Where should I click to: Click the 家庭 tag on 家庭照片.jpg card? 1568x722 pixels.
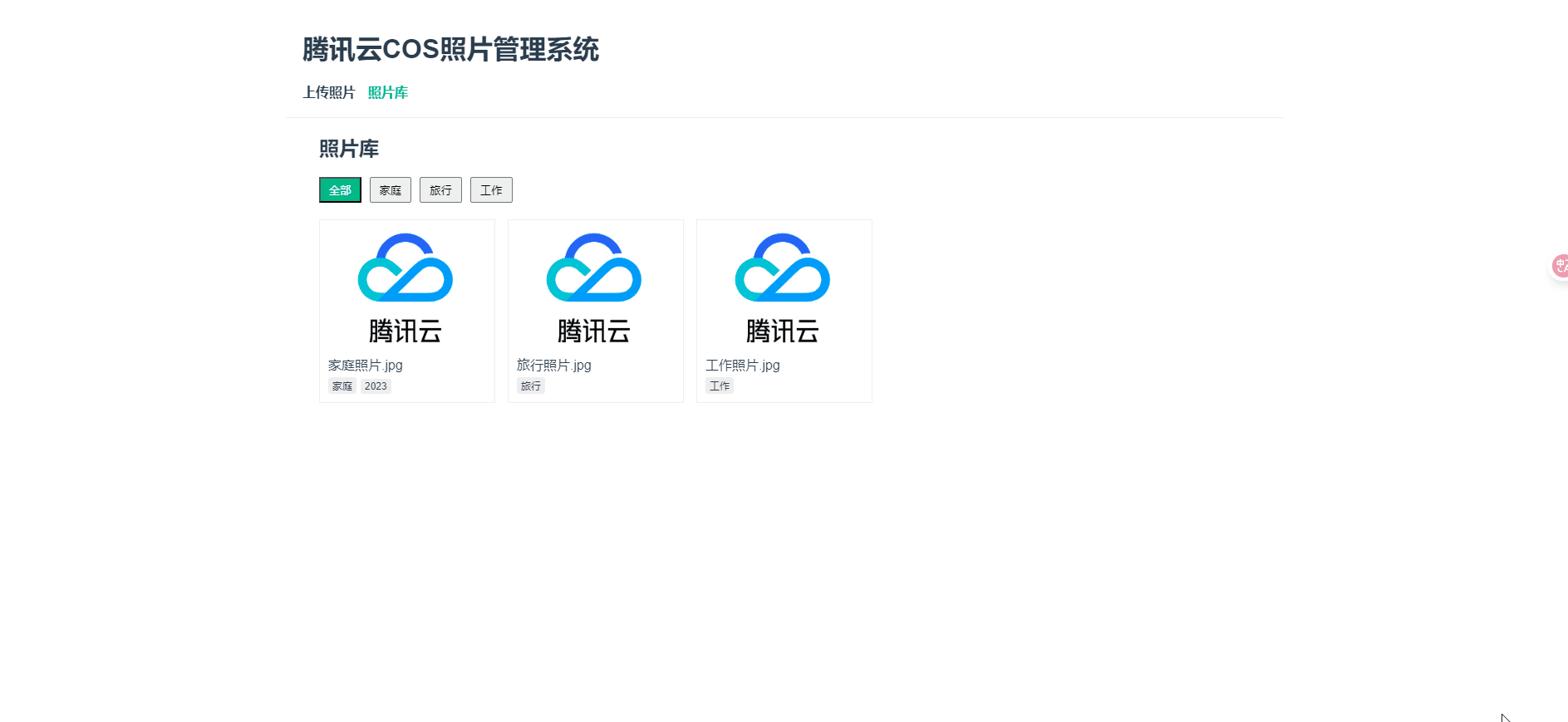(x=342, y=386)
